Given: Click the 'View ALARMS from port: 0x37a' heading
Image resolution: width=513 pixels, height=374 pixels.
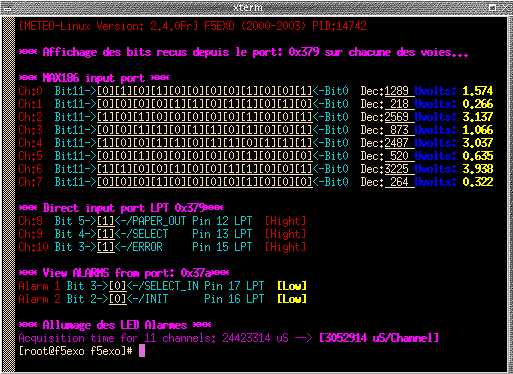Looking at the screenshot, I should pos(124,273).
